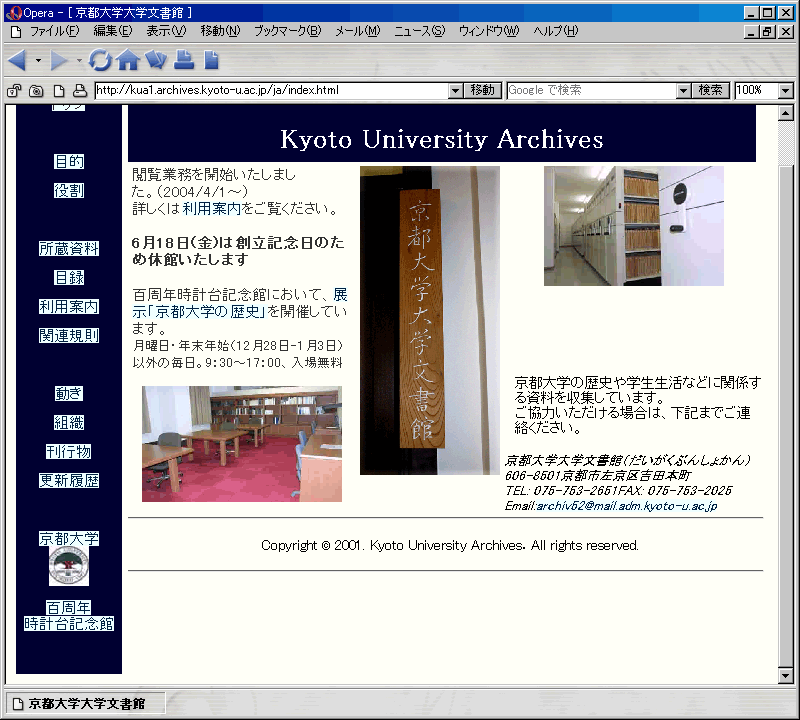Click the archiv52@mail.adm.kyoto-u.ac.jp email link
Viewport: 800px width, 720px height.
coord(627,506)
